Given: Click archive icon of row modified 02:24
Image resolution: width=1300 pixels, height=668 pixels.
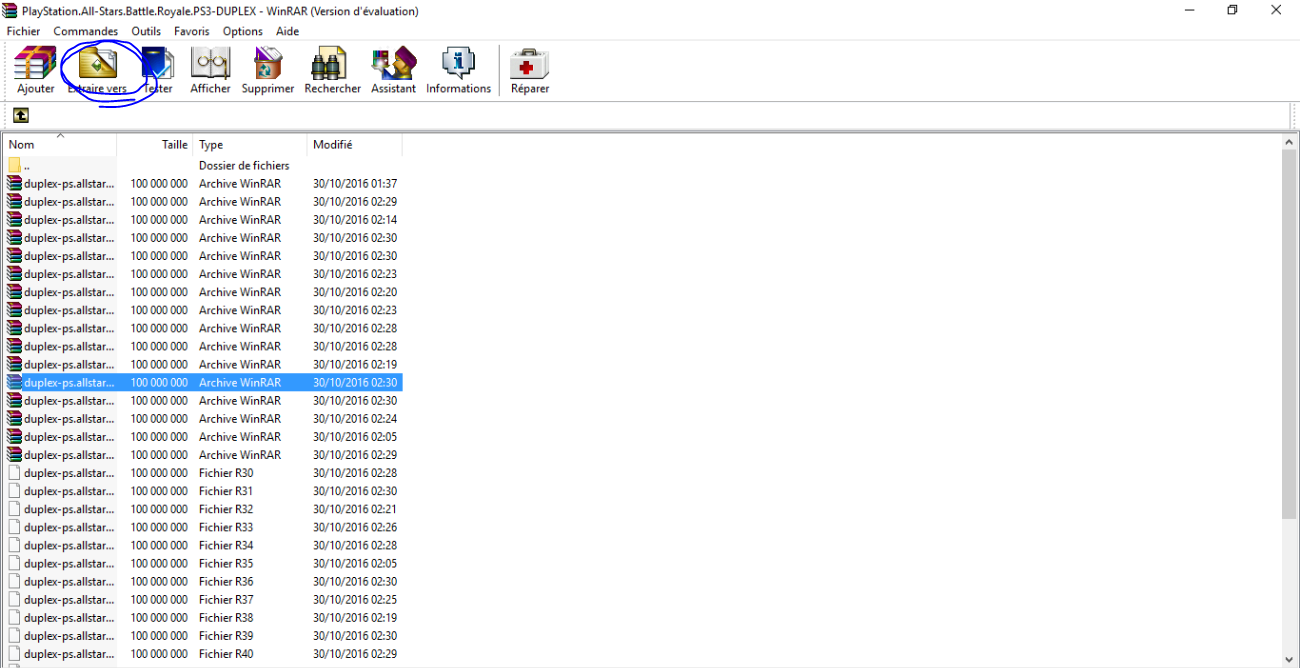Looking at the screenshot, I should (14, 418).
